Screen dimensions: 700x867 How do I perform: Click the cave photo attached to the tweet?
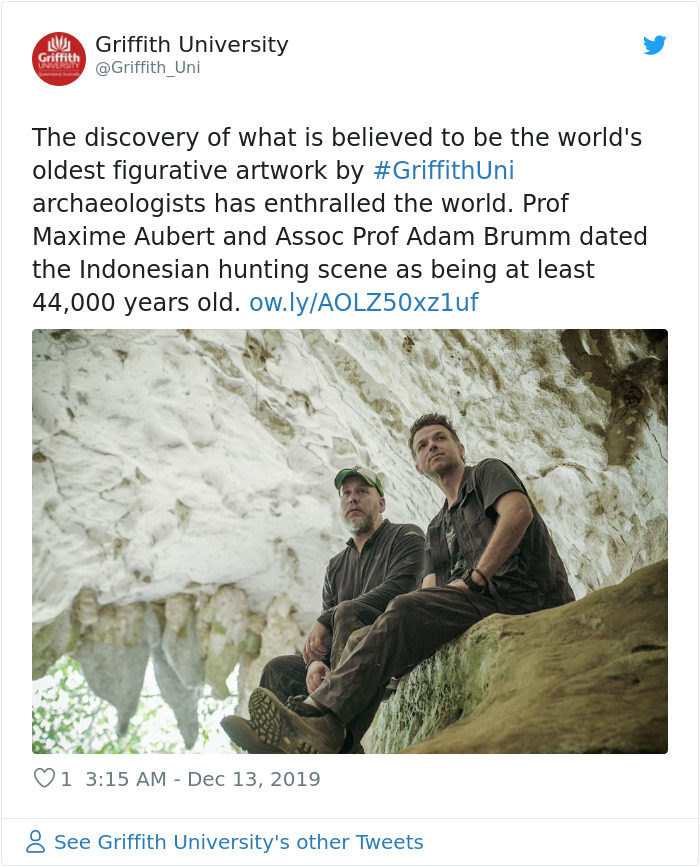350,540
